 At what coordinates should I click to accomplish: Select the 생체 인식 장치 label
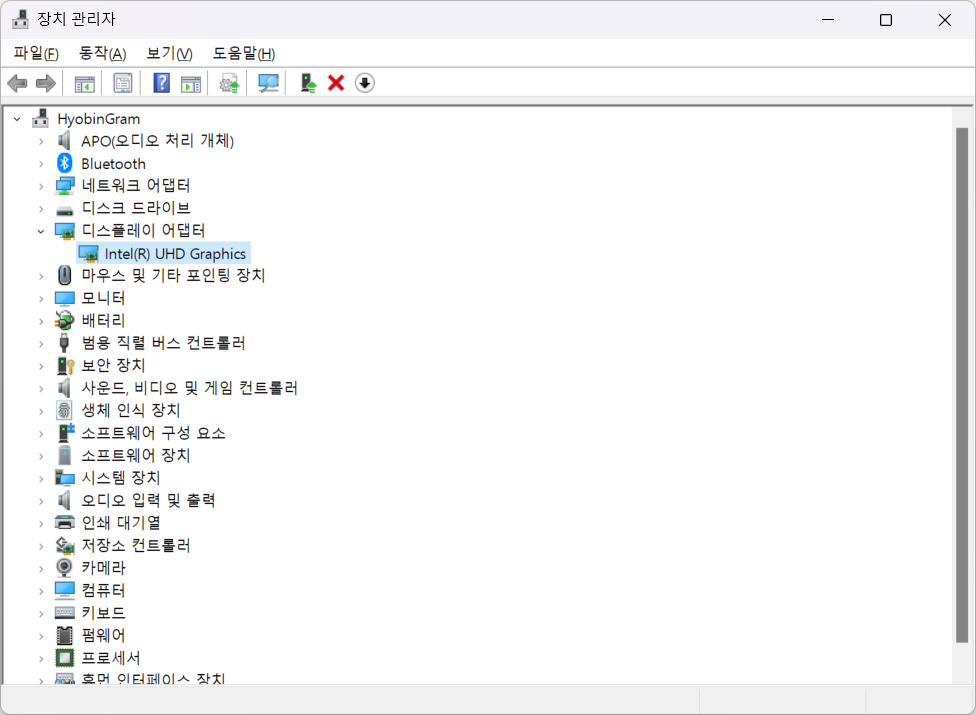tap(131, 410)
